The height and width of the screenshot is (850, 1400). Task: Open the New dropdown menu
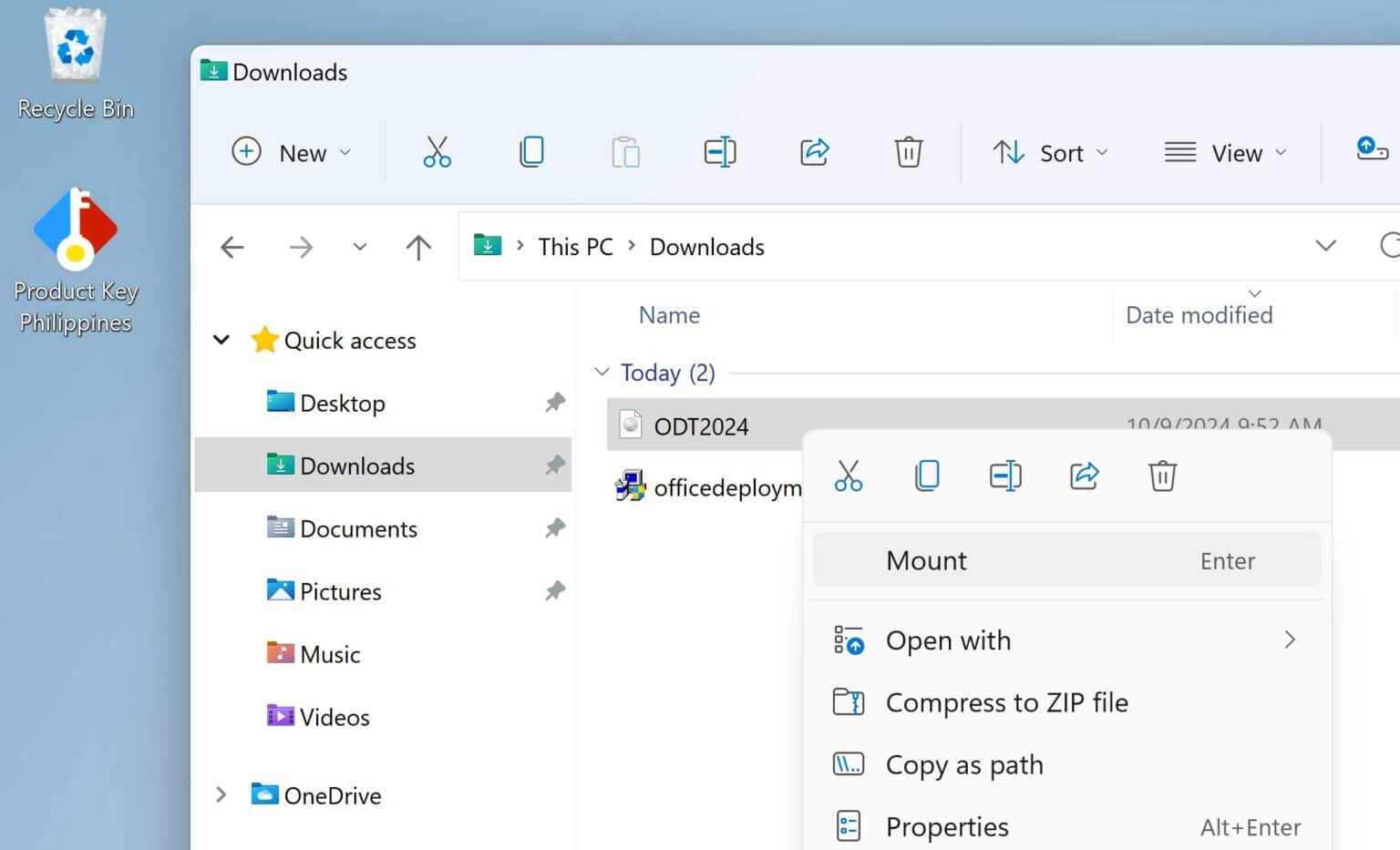click(292, 152)
